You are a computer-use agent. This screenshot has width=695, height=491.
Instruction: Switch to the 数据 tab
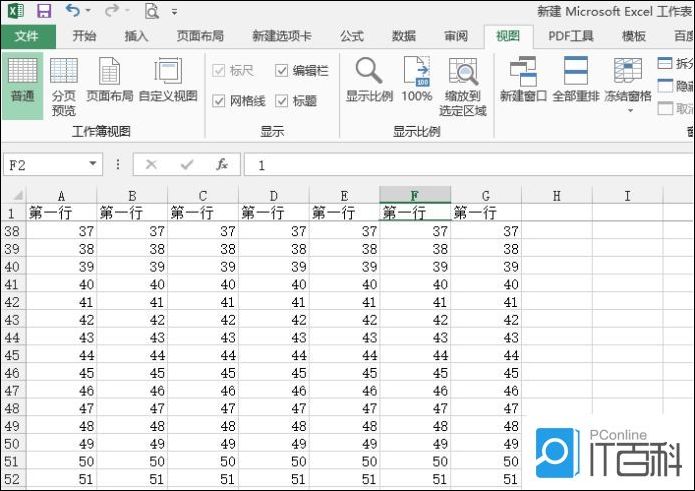click(x=404, y=36)
